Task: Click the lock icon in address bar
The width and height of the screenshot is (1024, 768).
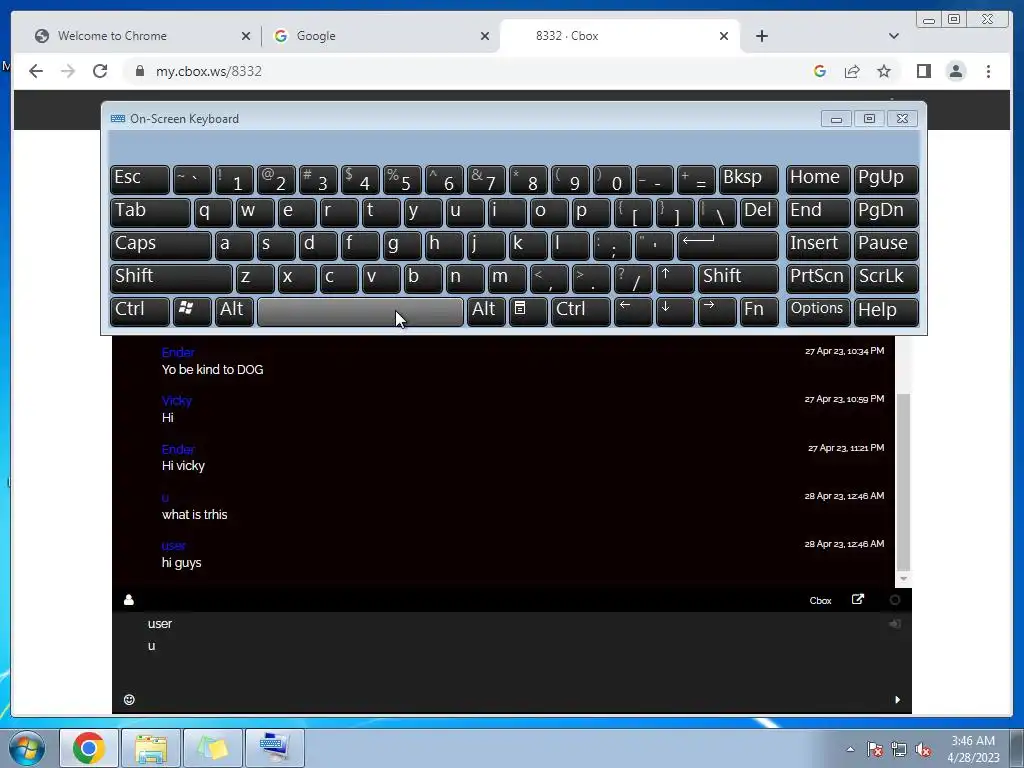Action: point(140,71)
